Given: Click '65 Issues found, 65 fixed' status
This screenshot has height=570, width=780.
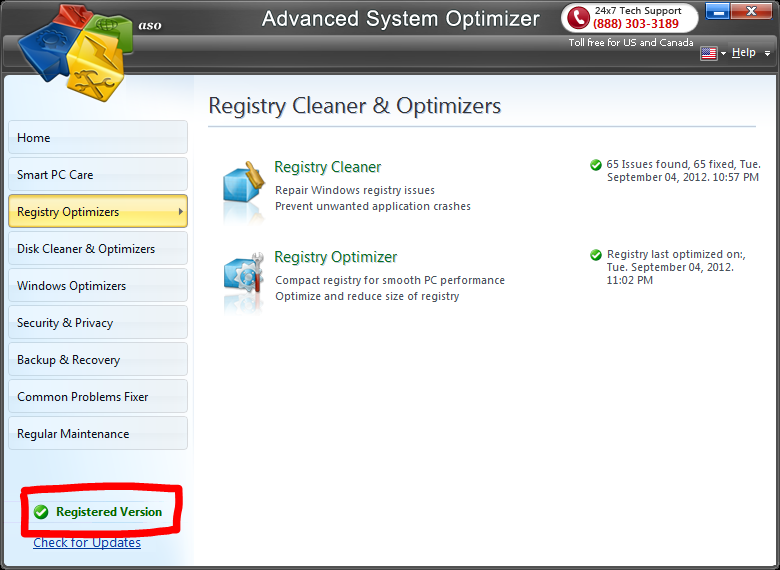Looking at the screenshot, I should tap(683, 171).
